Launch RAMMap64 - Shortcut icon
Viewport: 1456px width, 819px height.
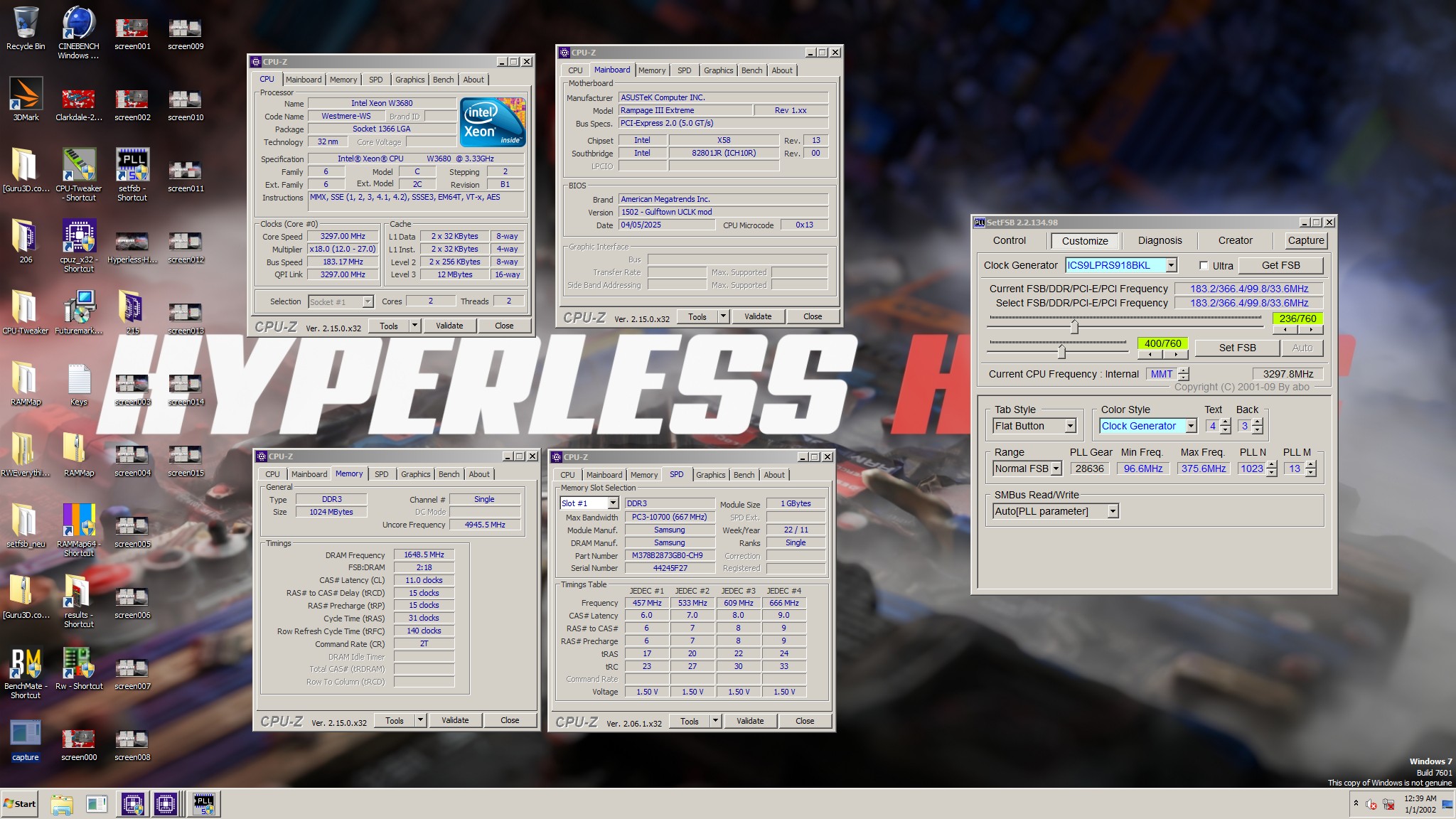(x=79, y=530)
